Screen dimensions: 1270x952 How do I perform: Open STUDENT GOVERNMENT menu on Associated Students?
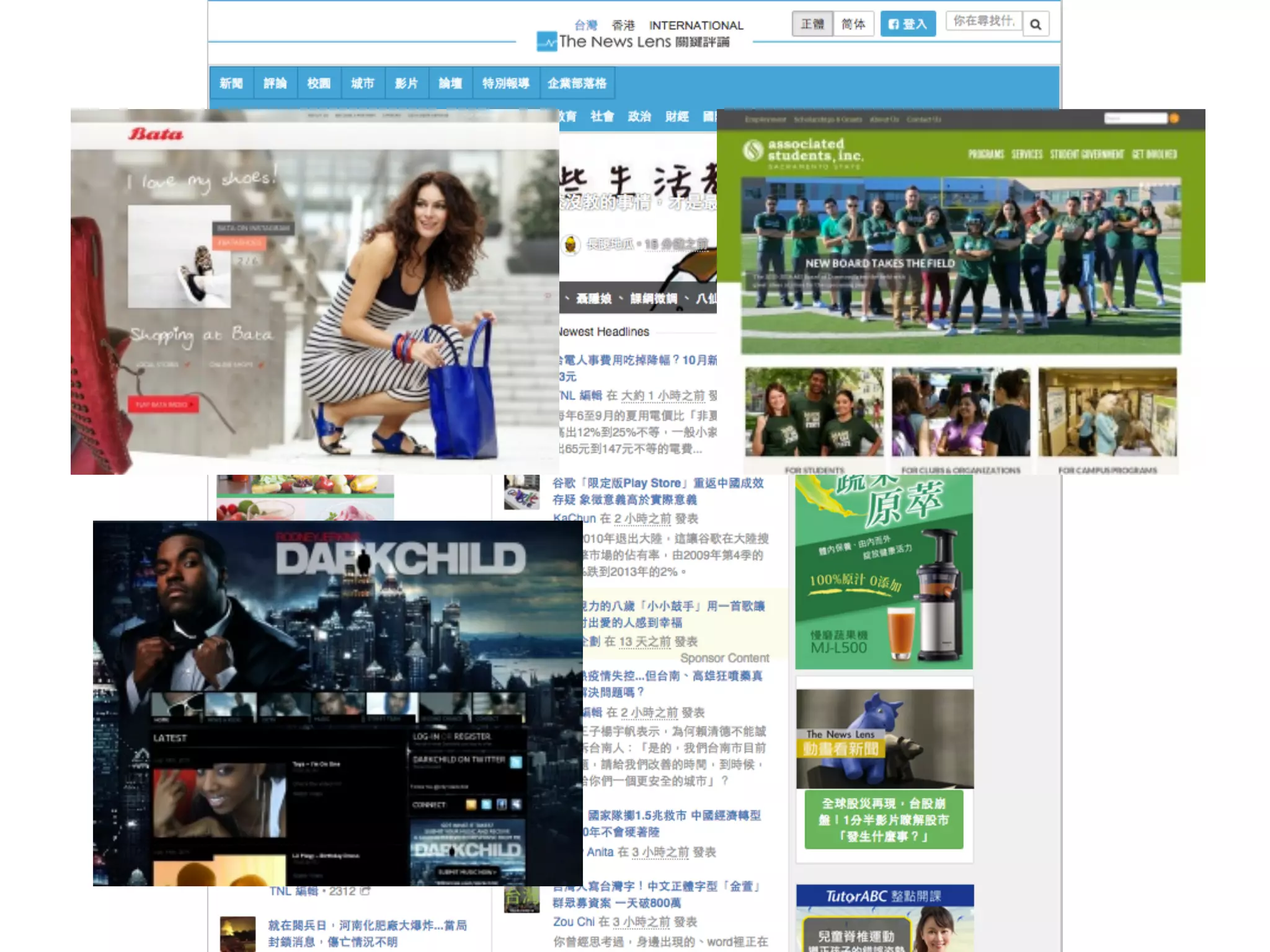tap(1087, 154)
